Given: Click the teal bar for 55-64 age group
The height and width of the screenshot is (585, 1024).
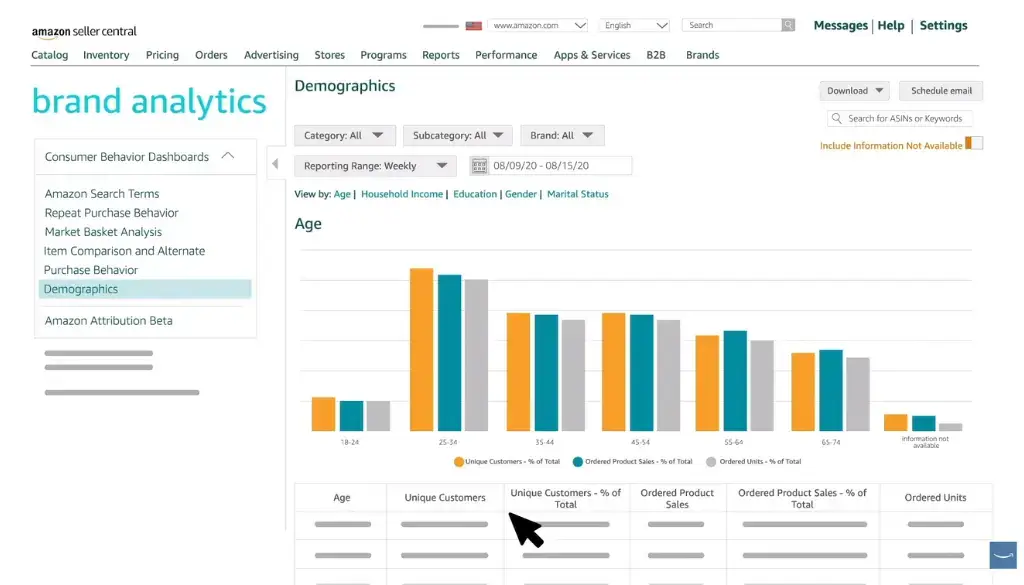Looking at the screenshot, I should [735, 381].
